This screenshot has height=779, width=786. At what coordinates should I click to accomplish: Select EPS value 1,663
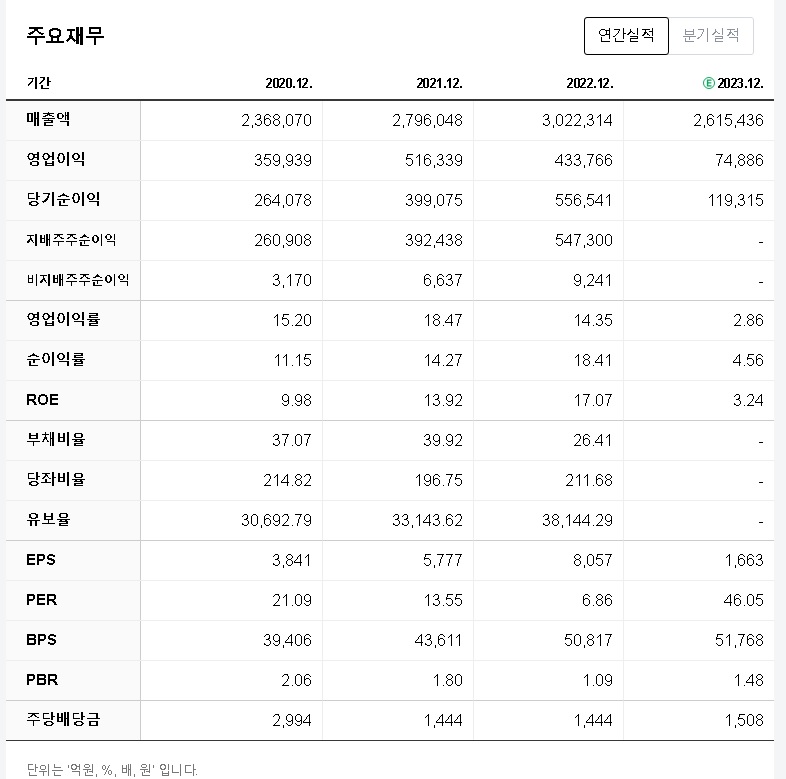click(x=744, y=560)
